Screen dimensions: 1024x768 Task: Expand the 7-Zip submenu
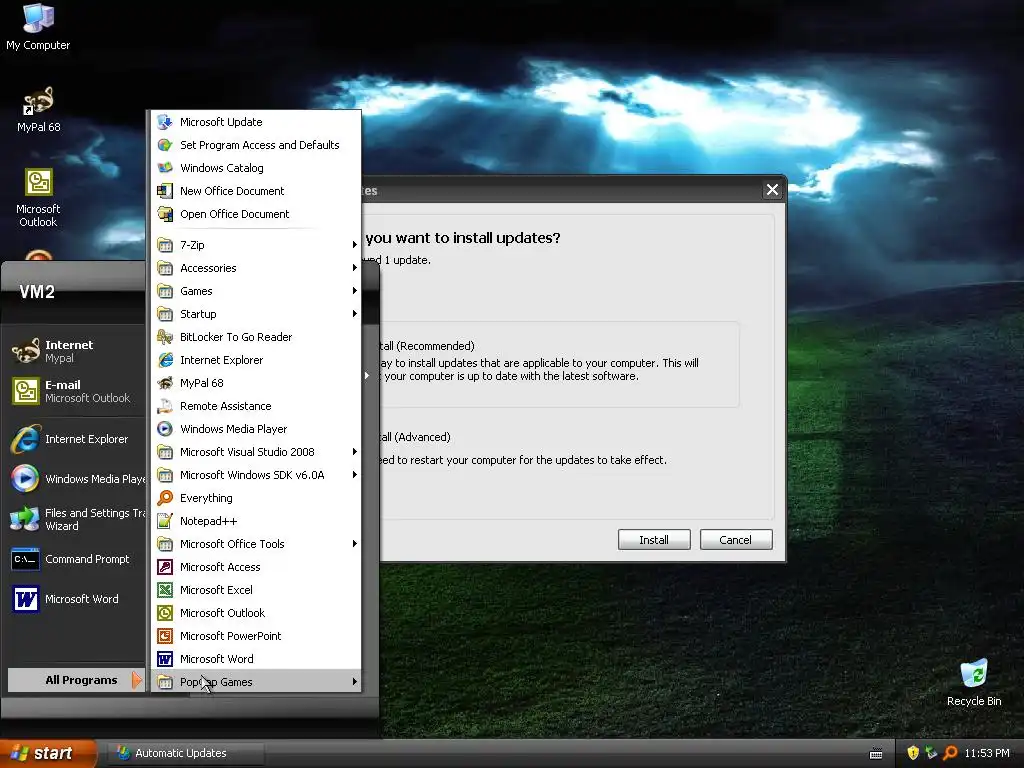point(255,245)
